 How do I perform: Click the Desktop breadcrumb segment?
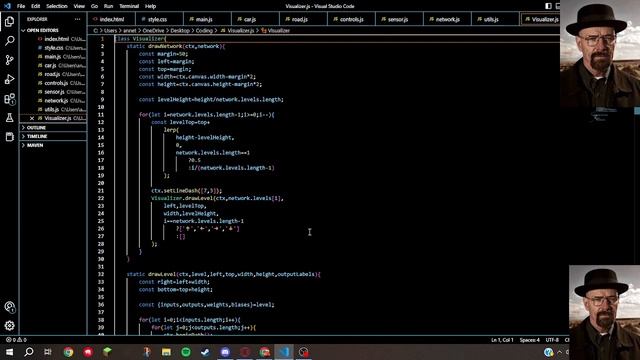[x=180, y=31]
